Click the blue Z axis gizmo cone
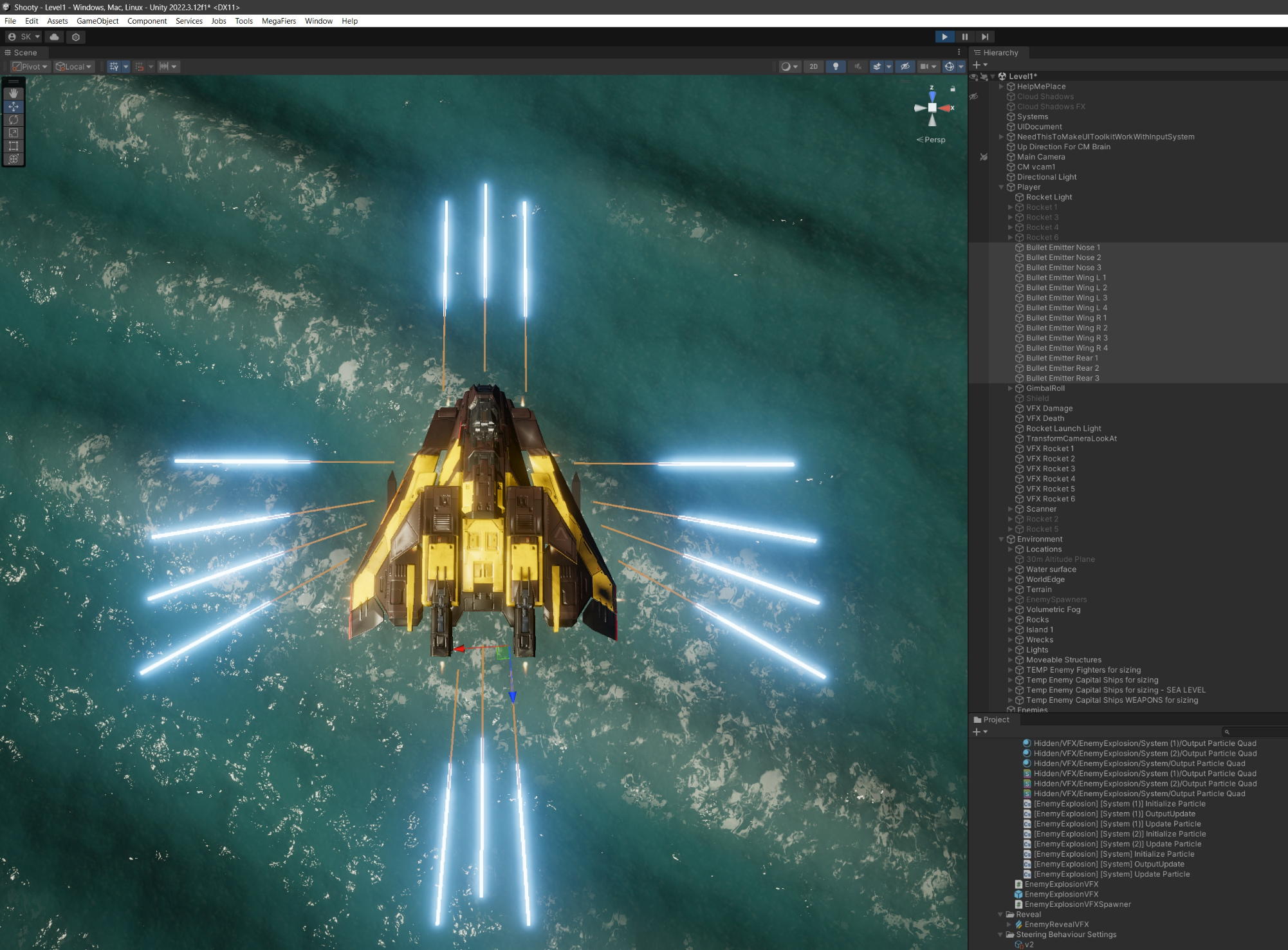Image resolution: width=1288 pixels, height=950 pixels. (x=932, y=97)
